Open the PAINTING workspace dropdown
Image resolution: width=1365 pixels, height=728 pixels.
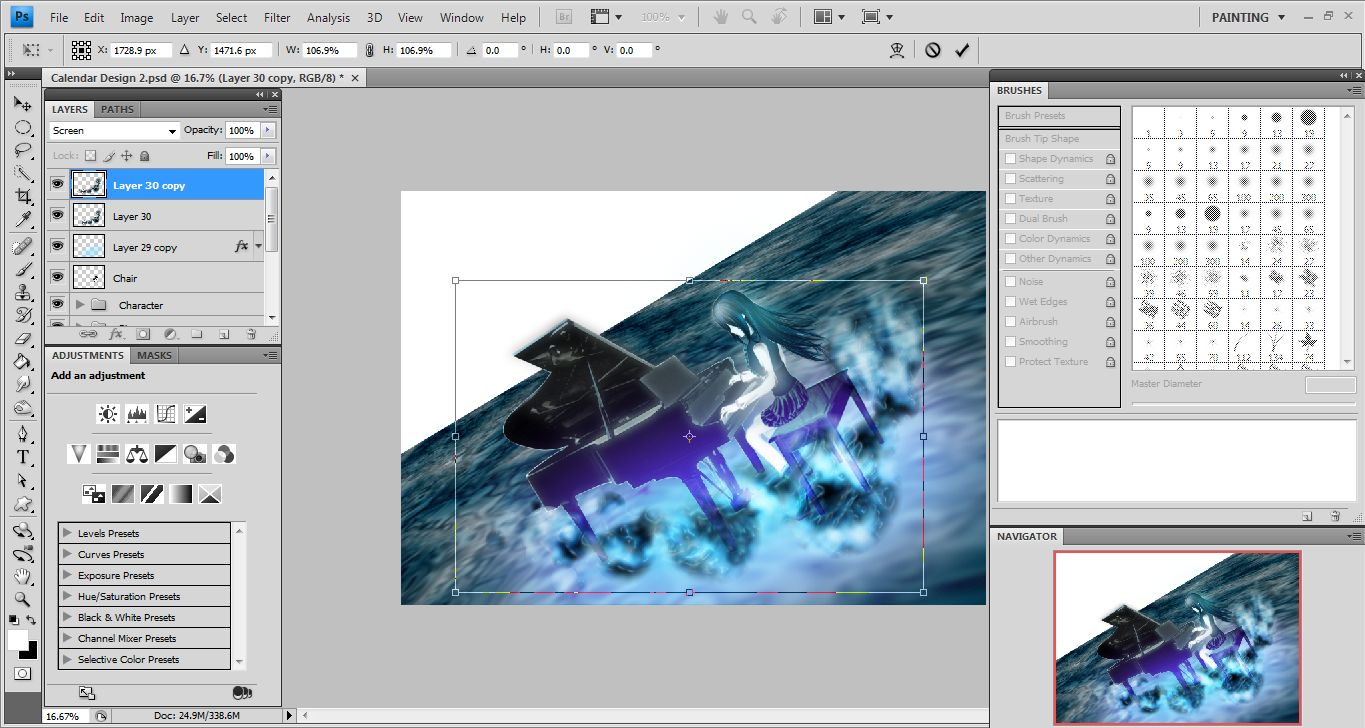[1247, 17]
